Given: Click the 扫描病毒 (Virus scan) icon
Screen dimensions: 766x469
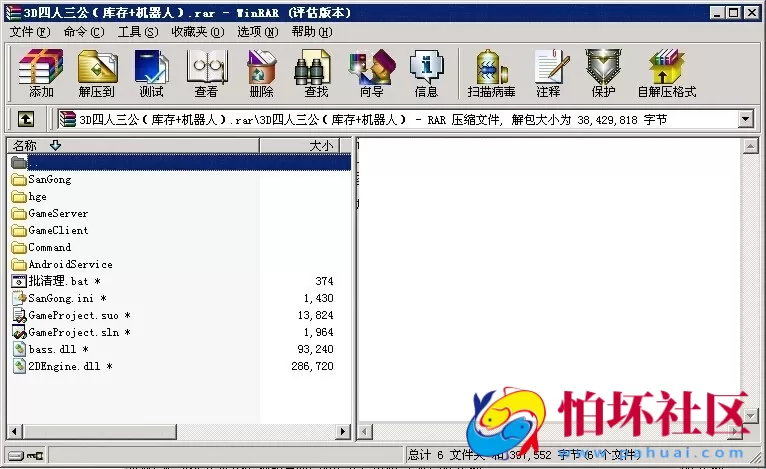Looking at the screenshot, I should pyautogui.click(x=491, y=73).
